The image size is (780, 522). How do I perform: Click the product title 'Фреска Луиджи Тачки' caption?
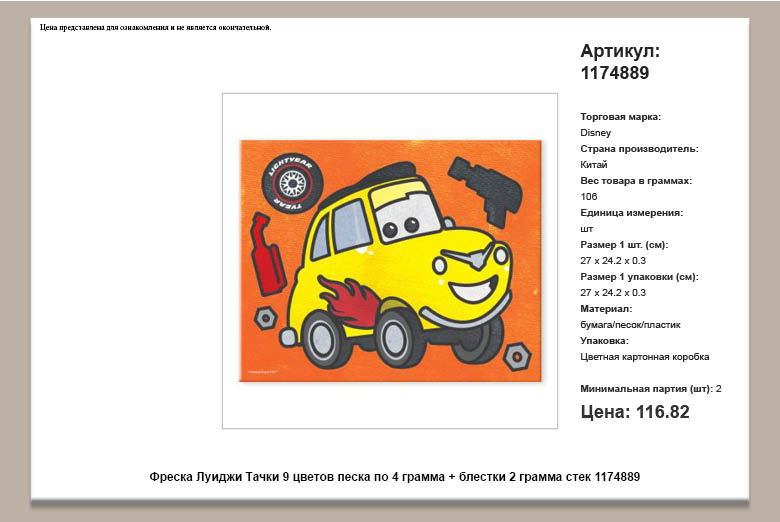[394, 477]
